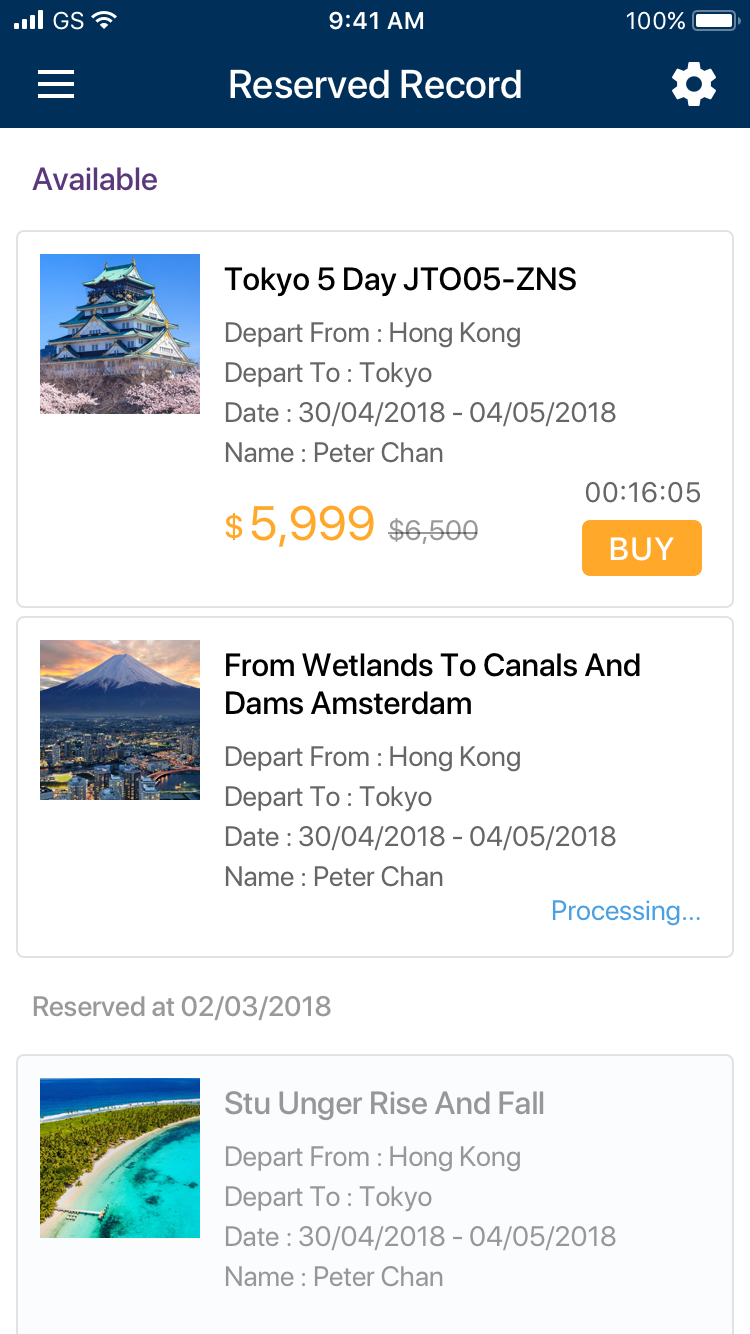The image size is (750, 1334).
Task: Tap the Reserved at 02/03/2018 header
Action: click(181, 1006)
